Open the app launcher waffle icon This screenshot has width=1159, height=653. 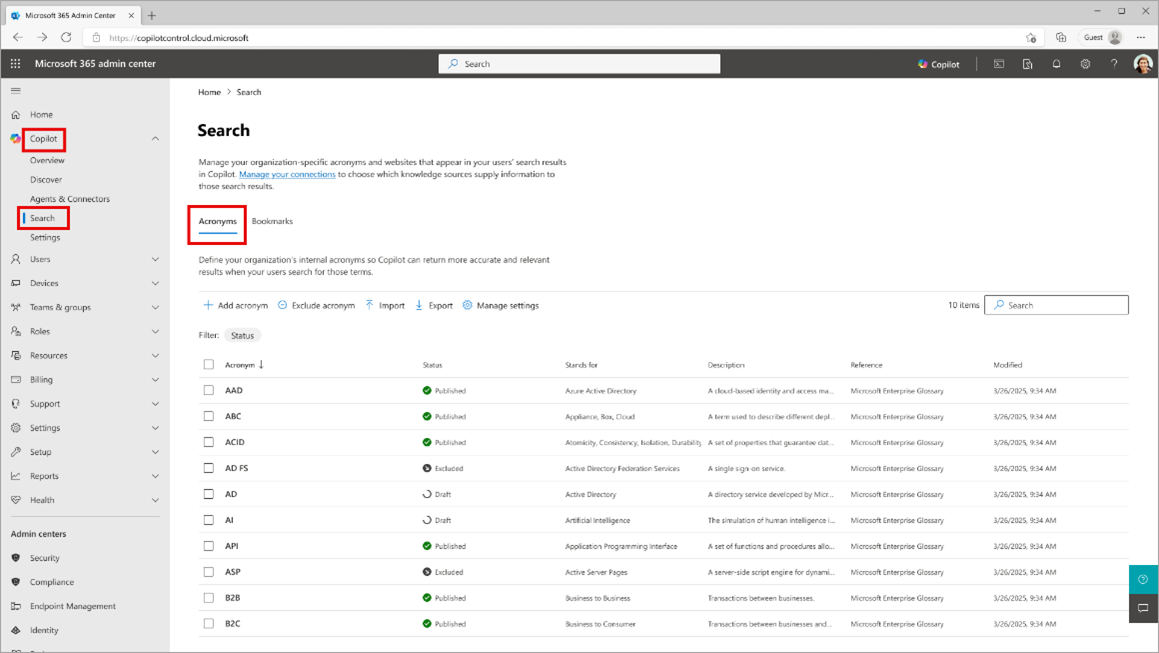16,64
